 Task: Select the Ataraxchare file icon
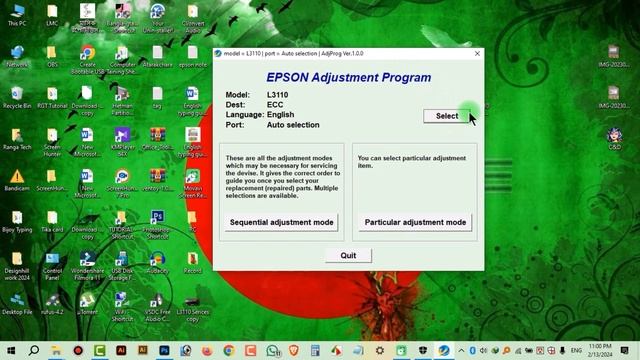coord(157,56)
